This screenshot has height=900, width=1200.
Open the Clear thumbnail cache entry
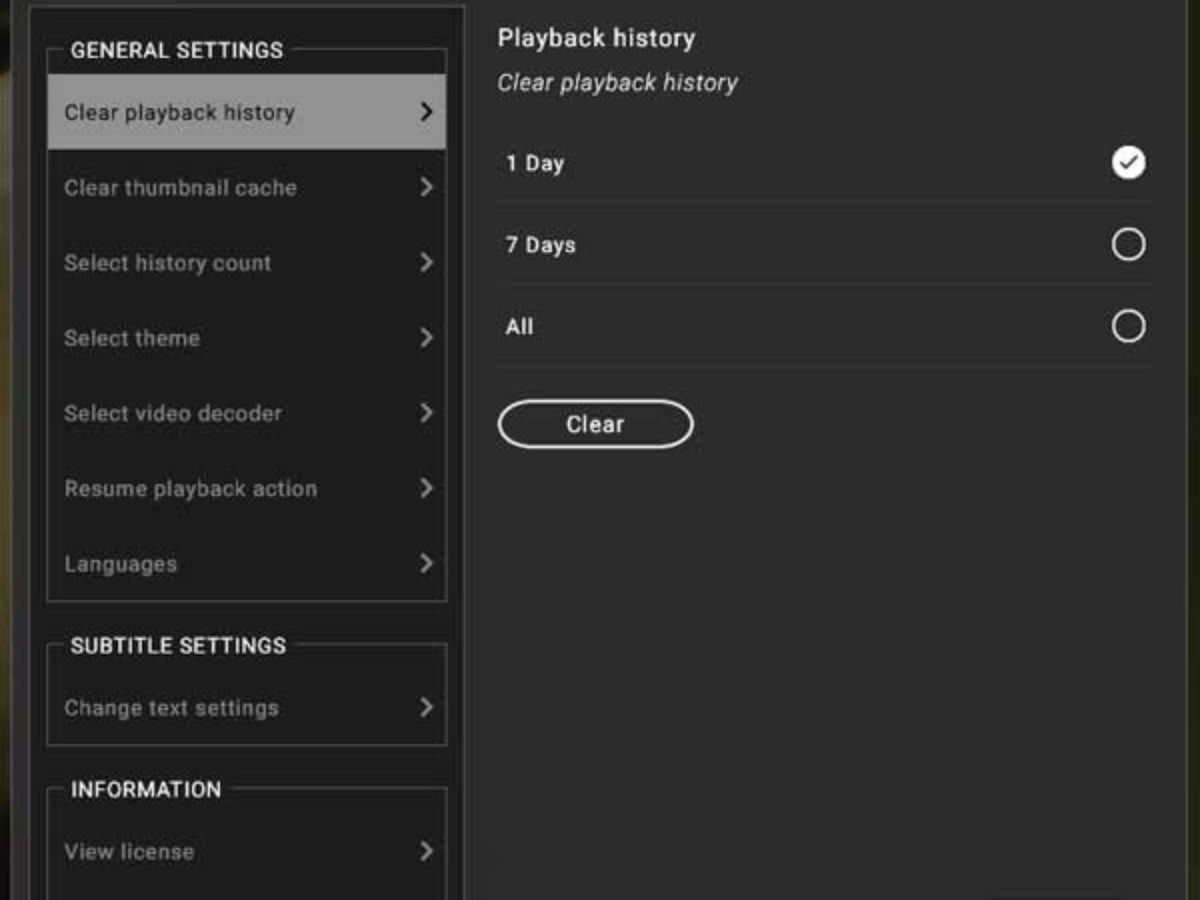[x=181, y=188]
